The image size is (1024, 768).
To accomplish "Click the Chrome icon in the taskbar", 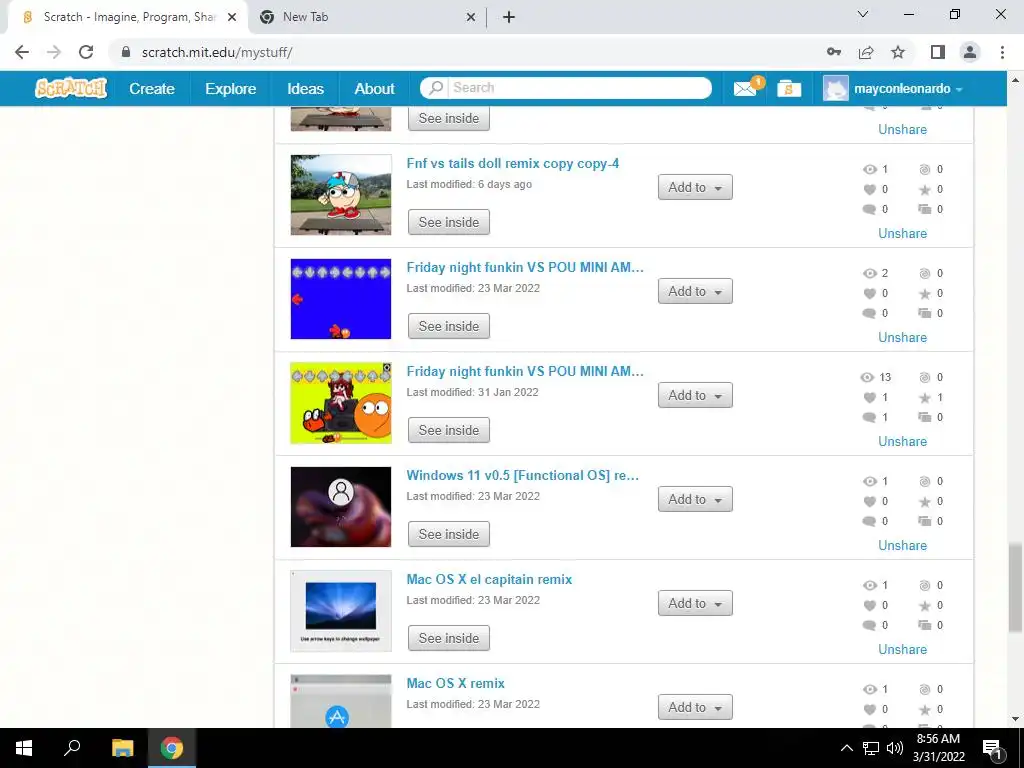I will tap(172, 748).
